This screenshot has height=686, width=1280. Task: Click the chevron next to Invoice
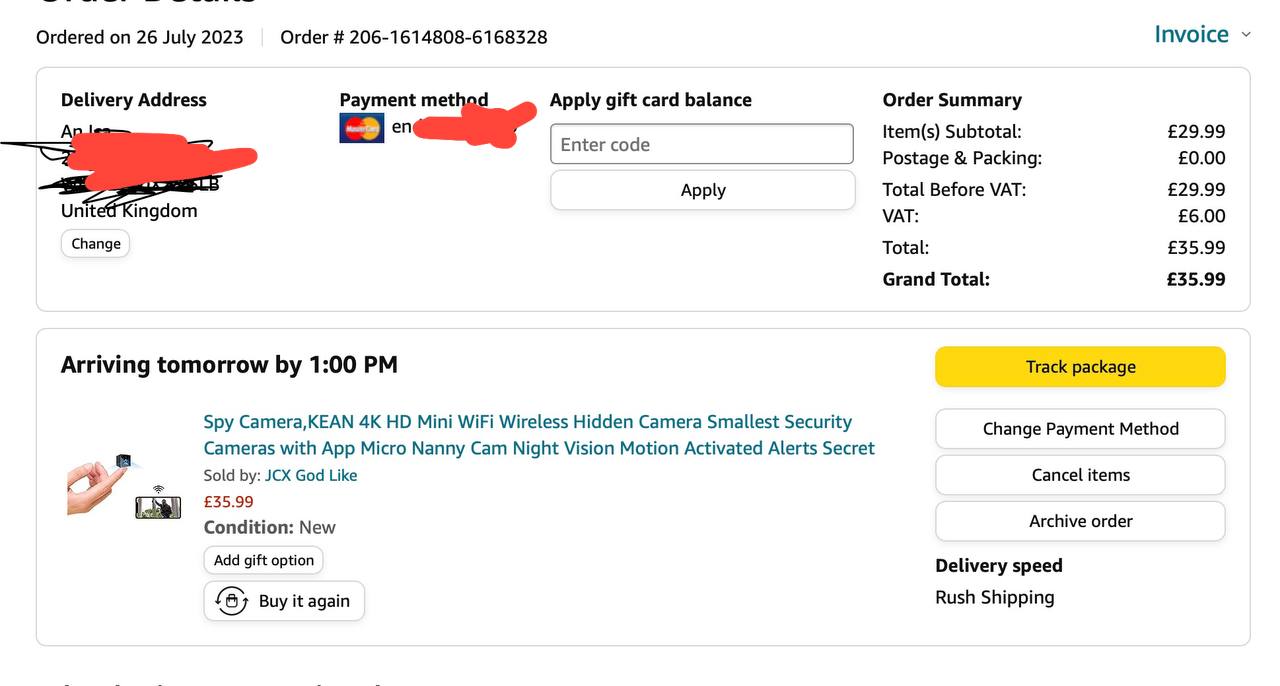1246,35
